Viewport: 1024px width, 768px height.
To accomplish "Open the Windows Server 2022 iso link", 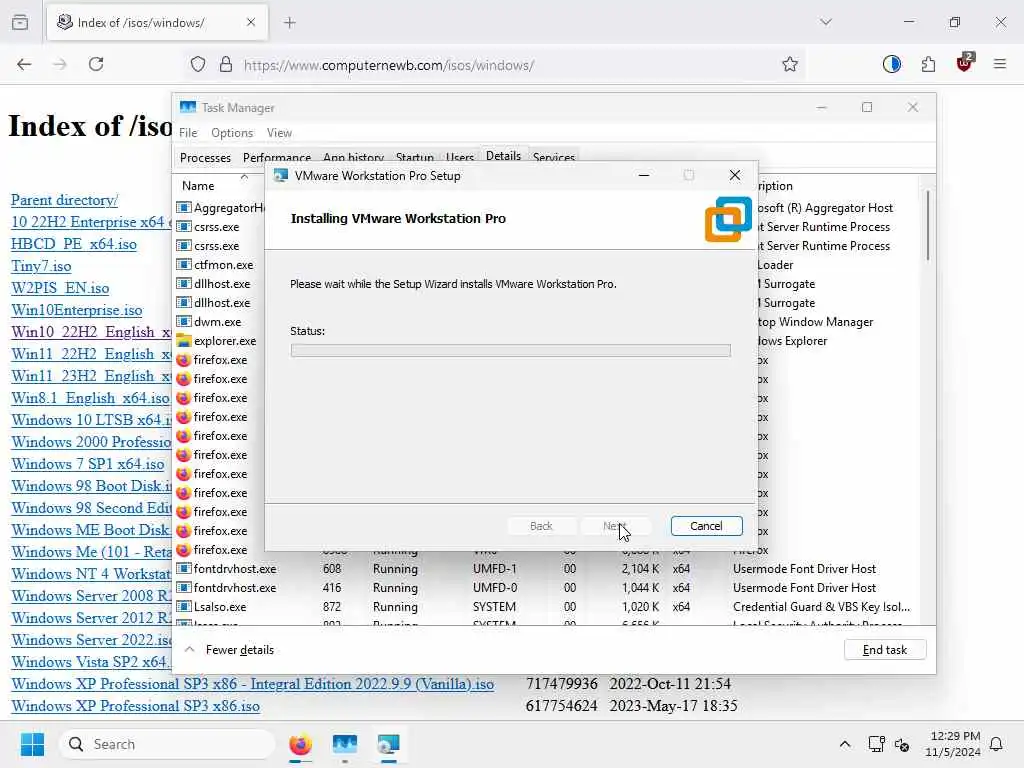I will 91,640.
